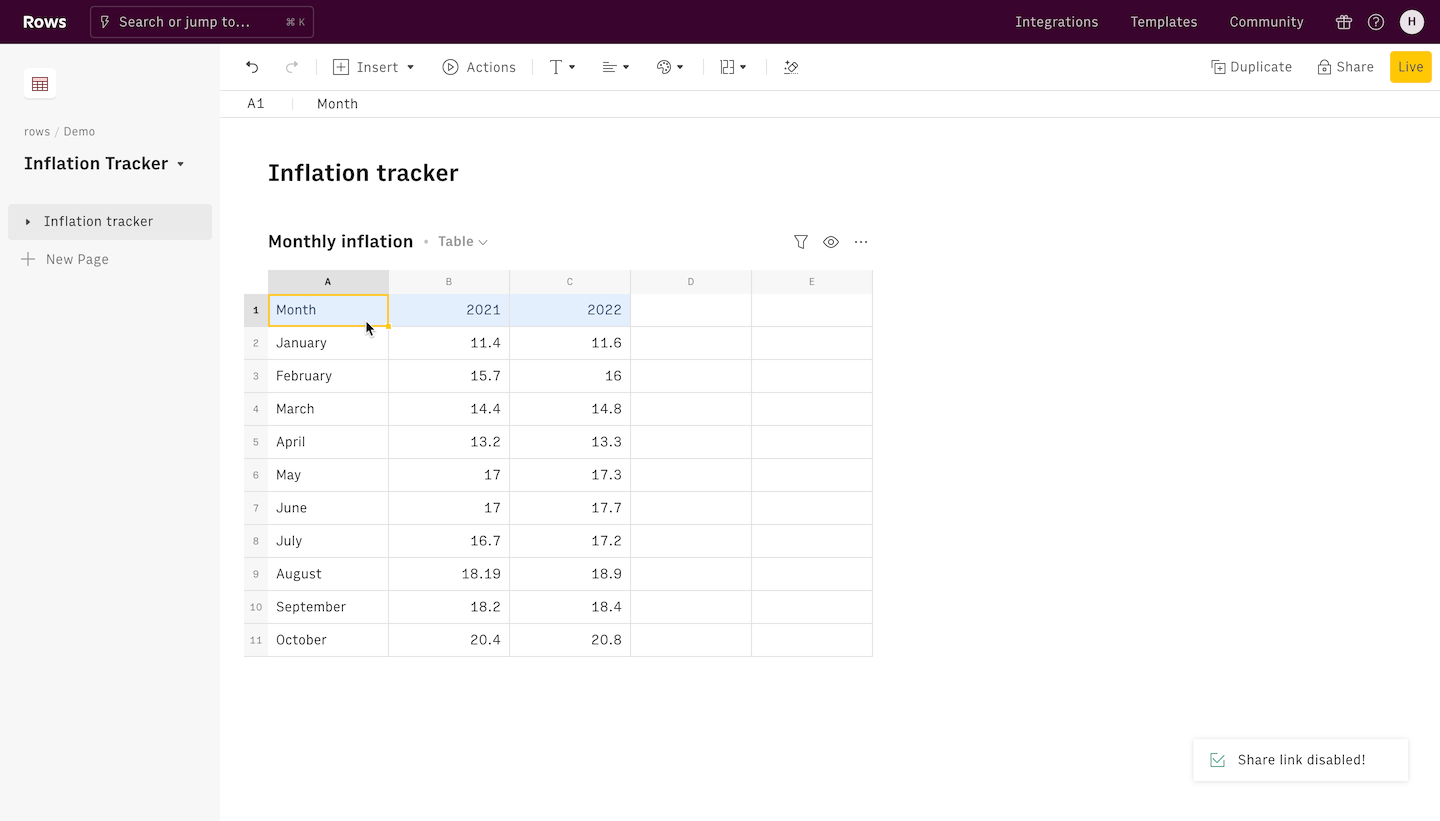Click the 2022 header cell
The height and width of the screenshot is (821, 1440).
[x=570, y=310]
